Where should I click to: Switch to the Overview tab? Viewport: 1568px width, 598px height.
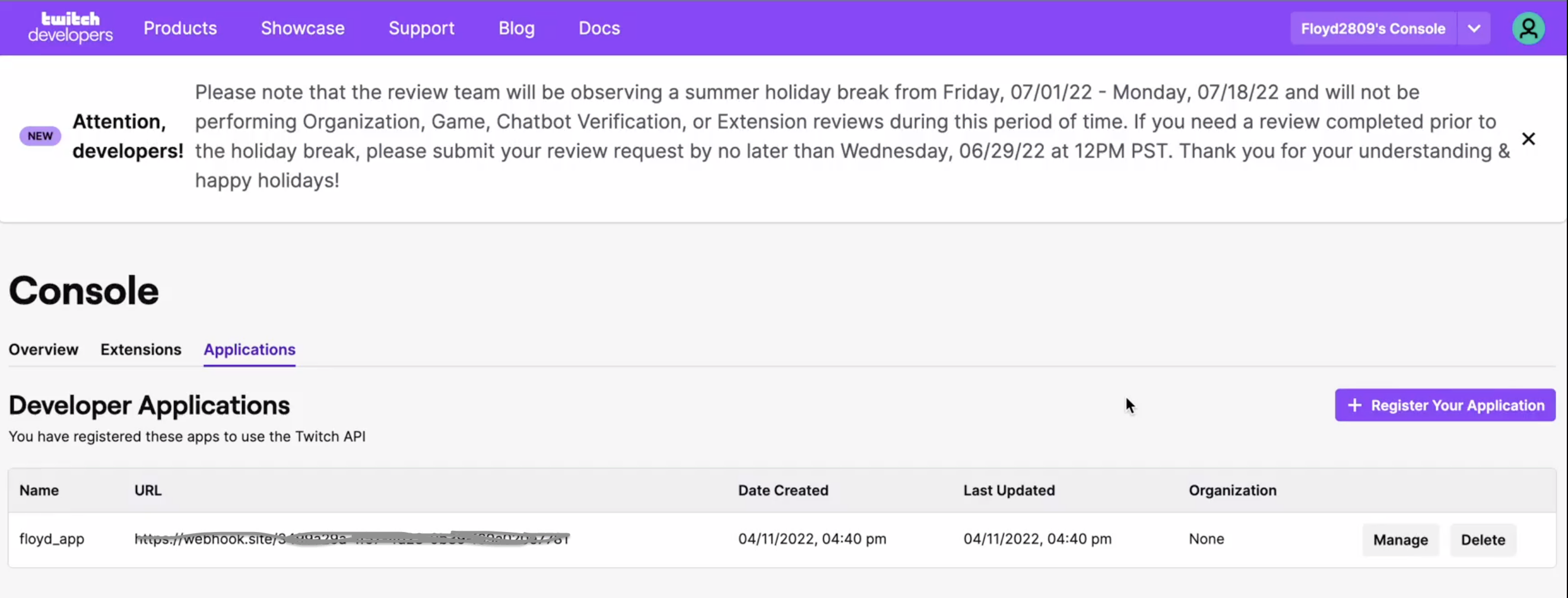click(43, 349)
